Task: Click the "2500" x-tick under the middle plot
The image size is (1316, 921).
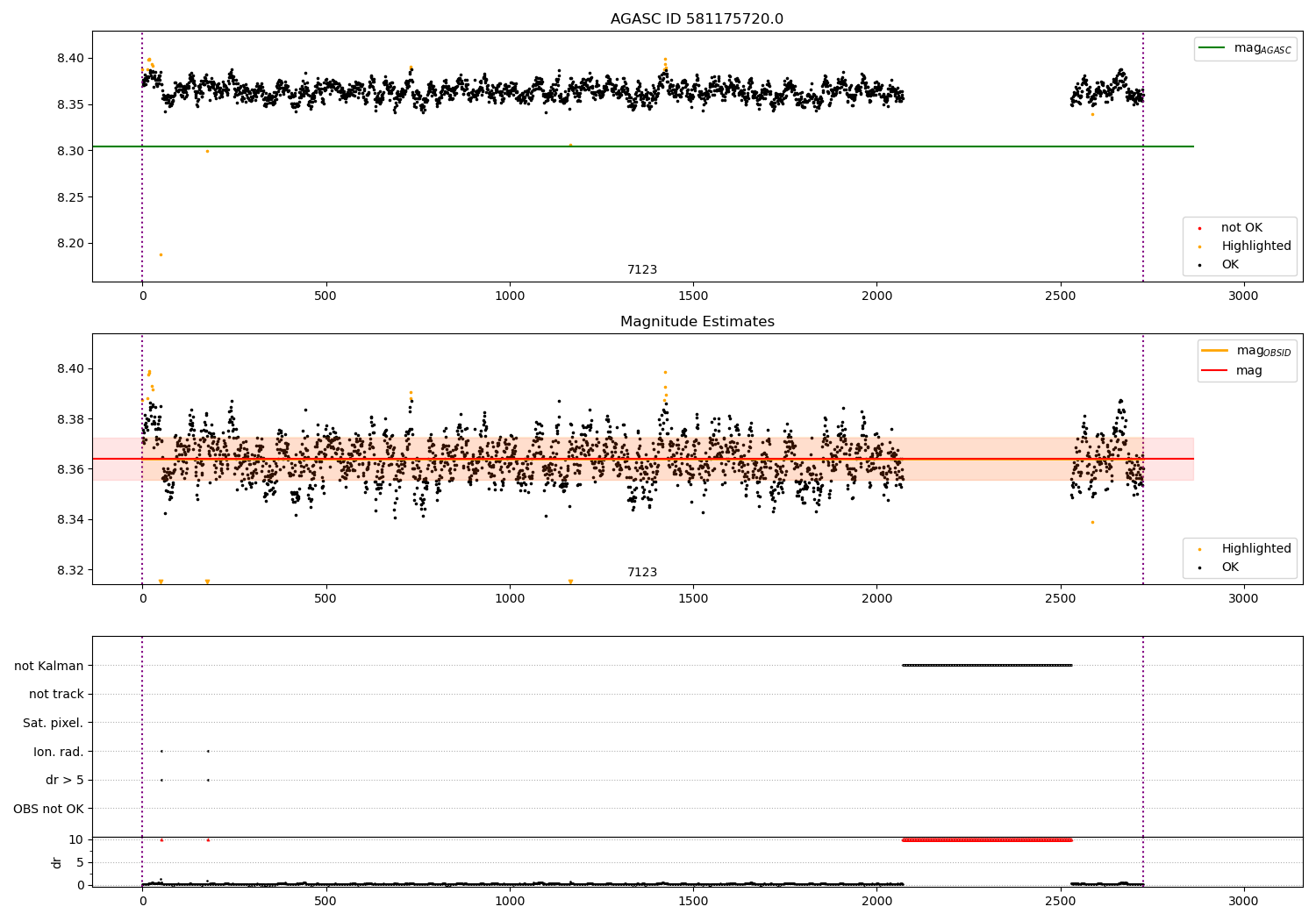Action: pyautogui.click(x=1060, y=599)
